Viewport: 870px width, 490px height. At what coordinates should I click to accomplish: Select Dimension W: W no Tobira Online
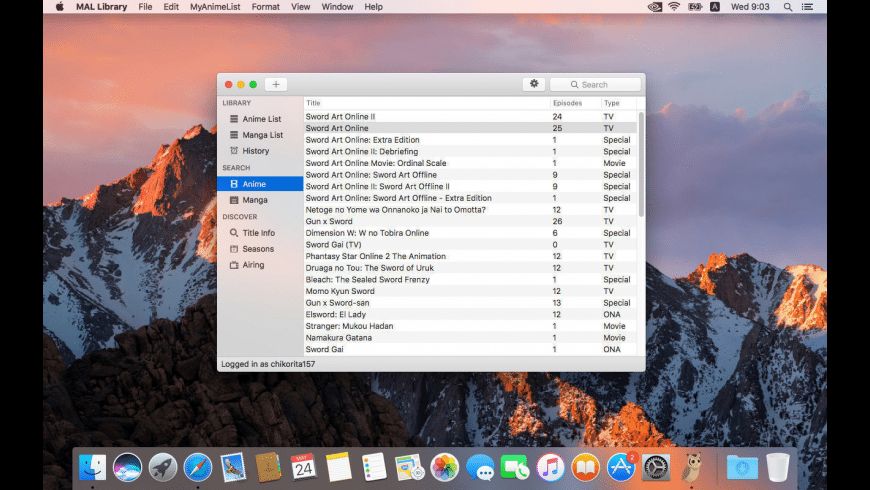pos(471,233)
